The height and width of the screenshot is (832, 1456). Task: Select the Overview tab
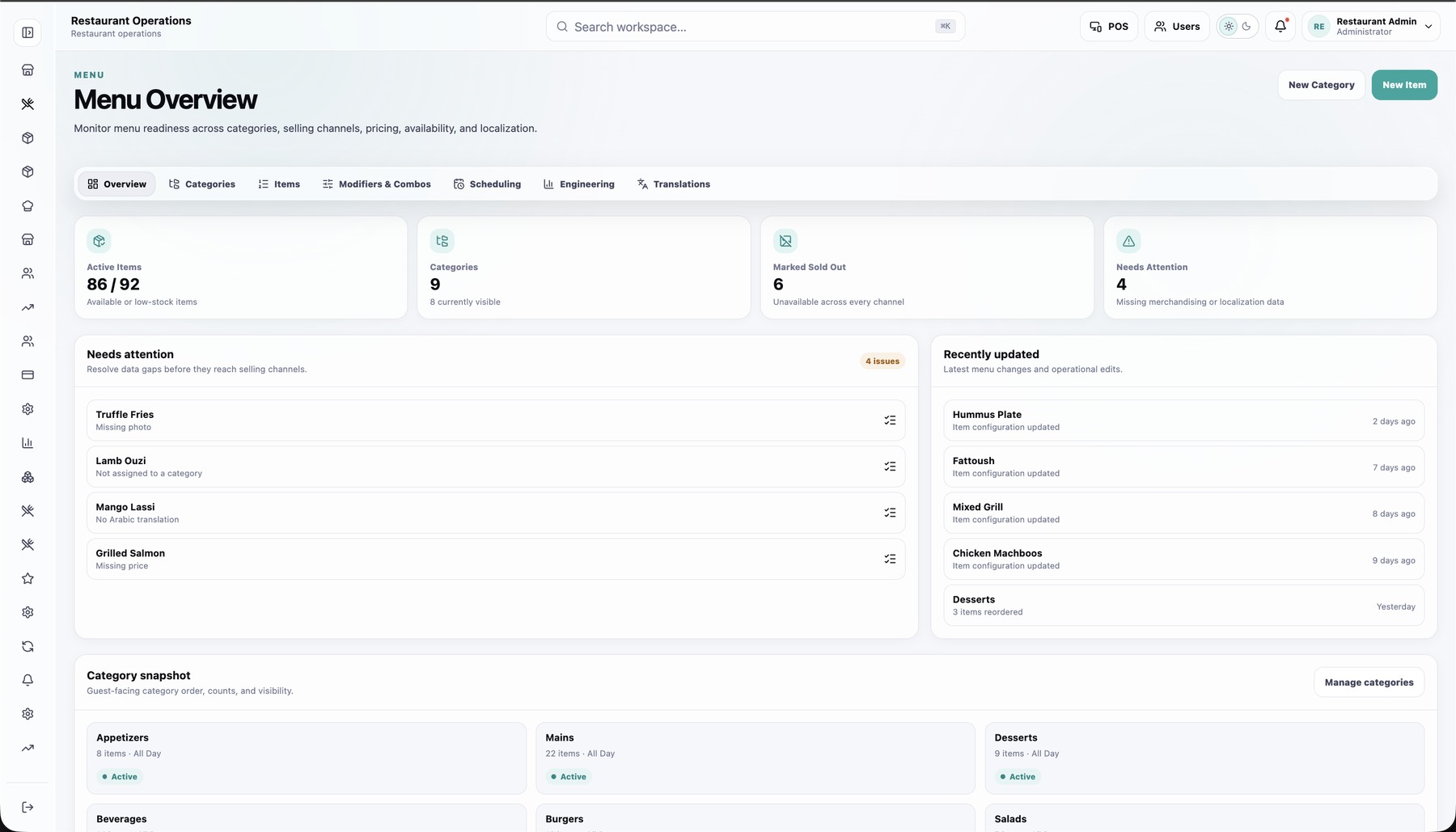point(117,184)
